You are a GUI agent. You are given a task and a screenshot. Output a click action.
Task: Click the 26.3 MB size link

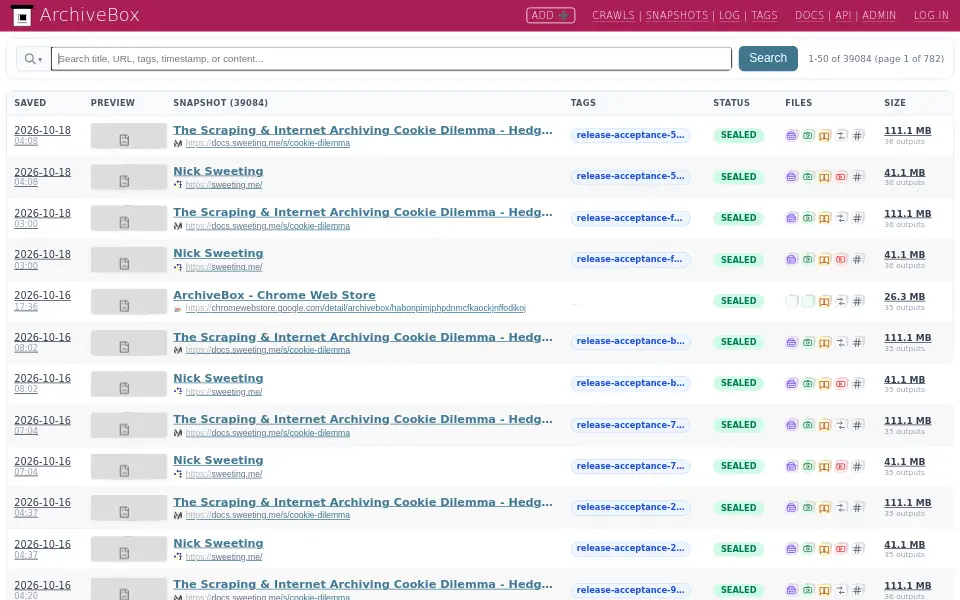coord(904,296)
